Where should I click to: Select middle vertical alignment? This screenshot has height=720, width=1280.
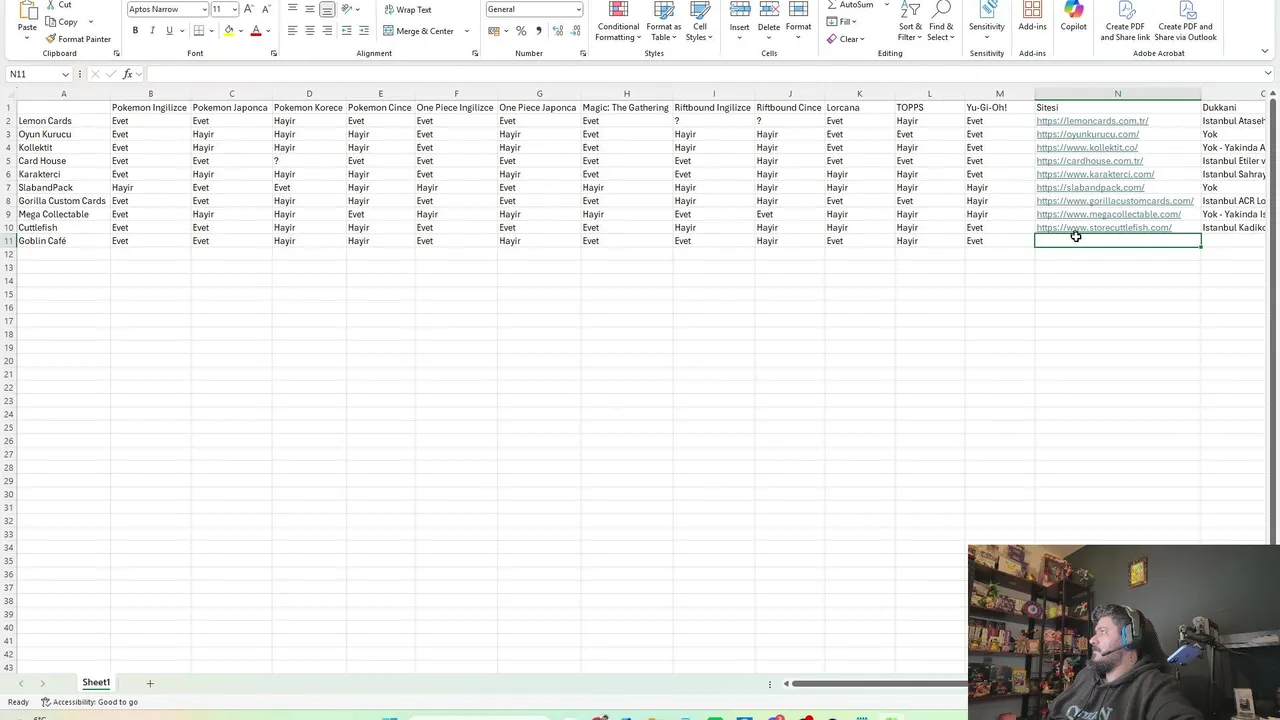310,9
